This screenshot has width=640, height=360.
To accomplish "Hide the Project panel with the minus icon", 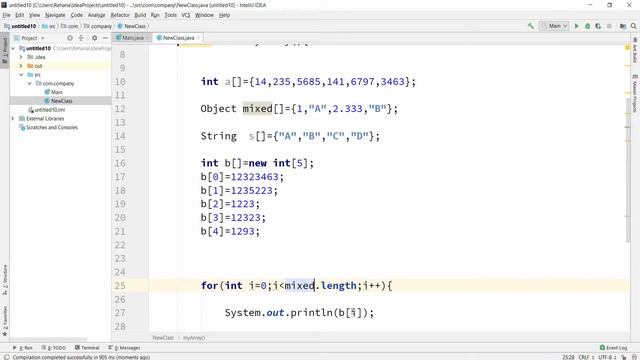I will coord(105,38).
